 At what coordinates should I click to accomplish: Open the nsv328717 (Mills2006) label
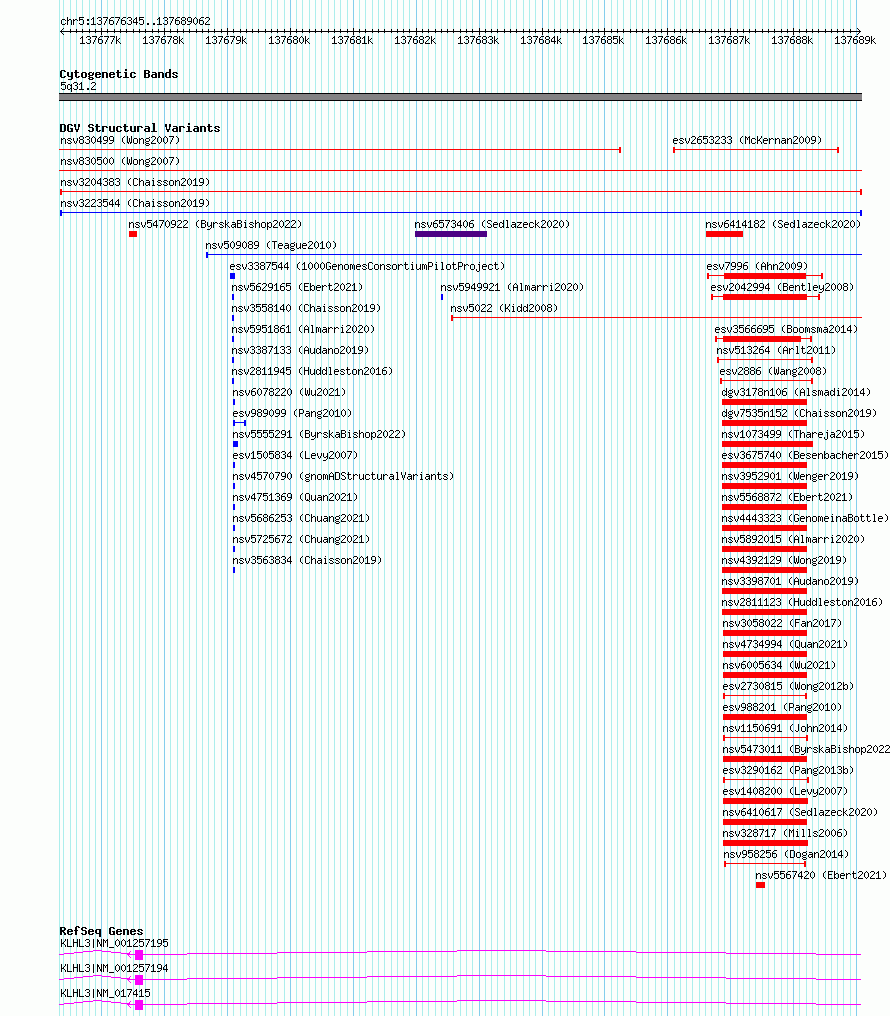(x=785, y=833)
